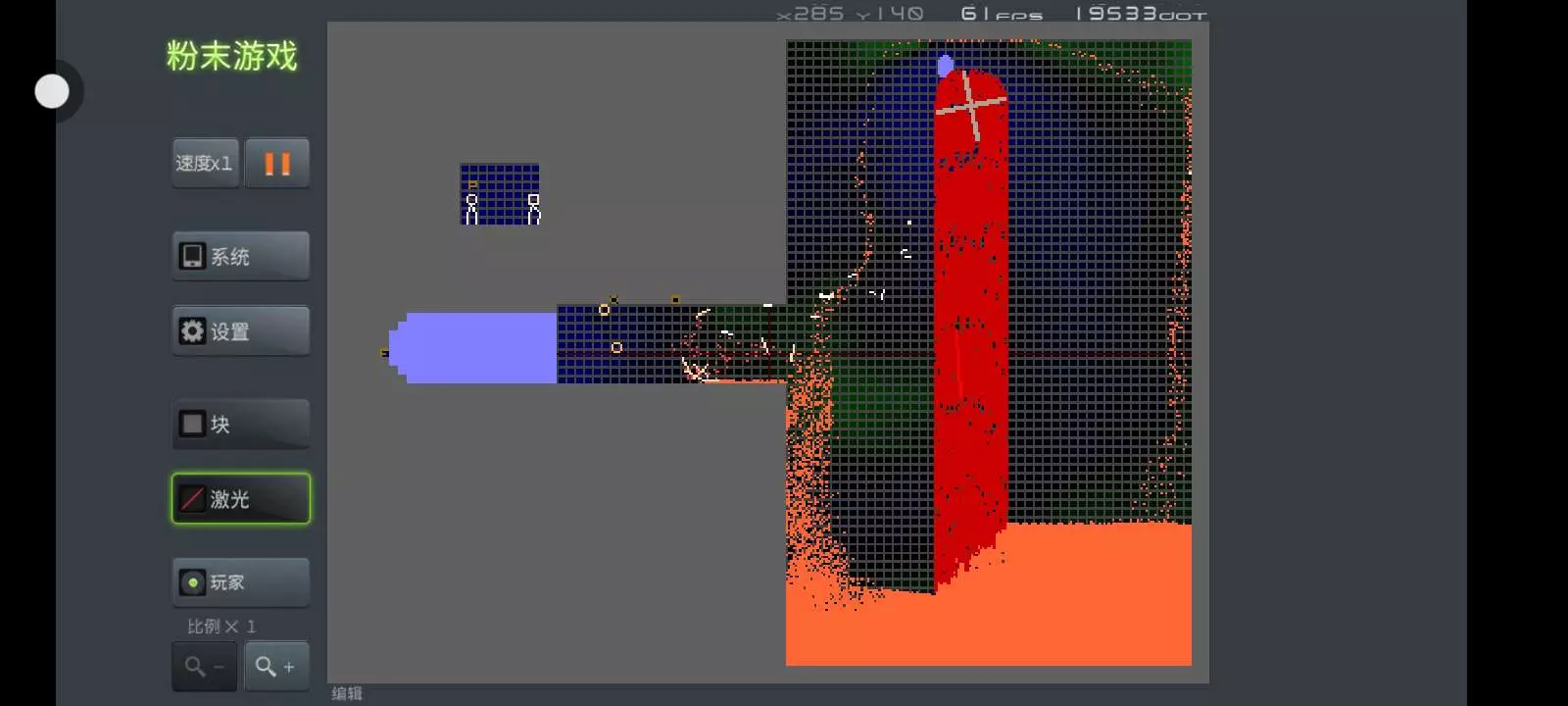The height and width of the screenshot is (706, 1568).
Task: Click the round-headed stick figure player
Action: (471, 208)
